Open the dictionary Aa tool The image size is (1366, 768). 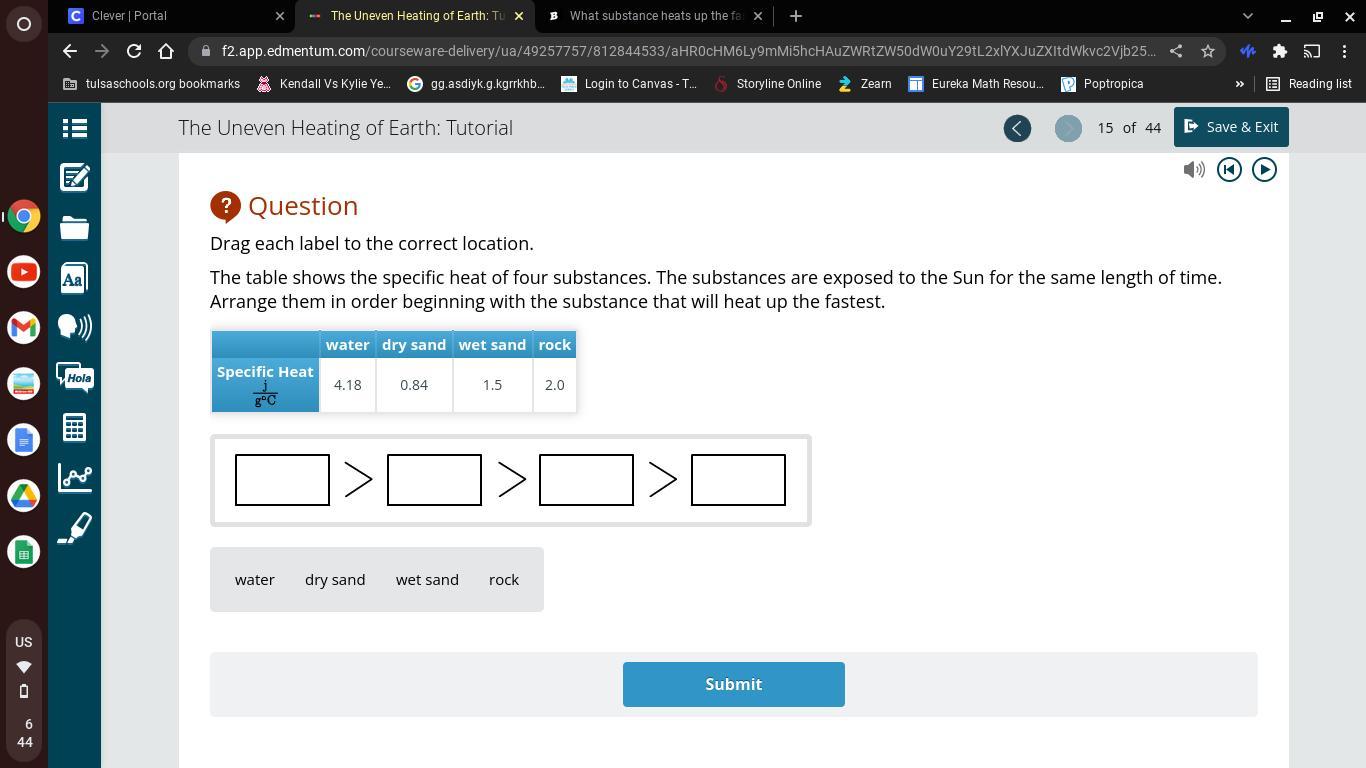(x=75, y=278)
